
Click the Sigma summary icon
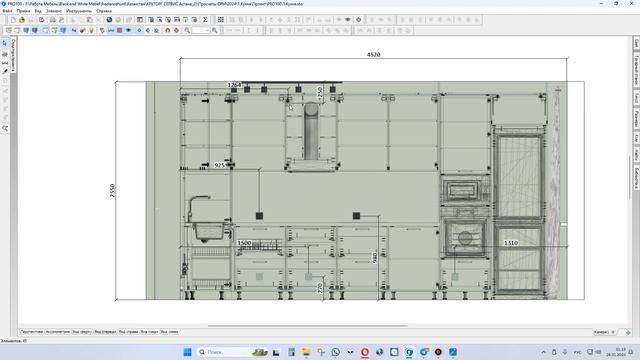coord(205,20)
